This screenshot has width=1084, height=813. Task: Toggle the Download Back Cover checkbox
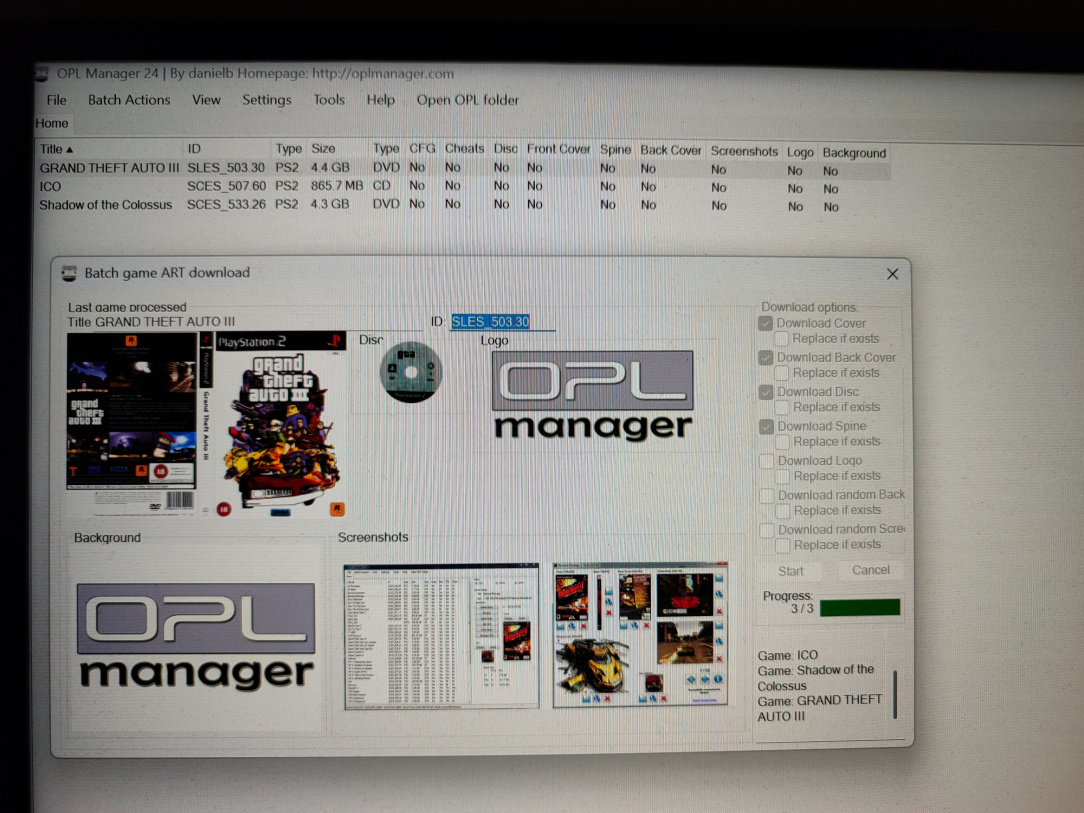point(765,357)
